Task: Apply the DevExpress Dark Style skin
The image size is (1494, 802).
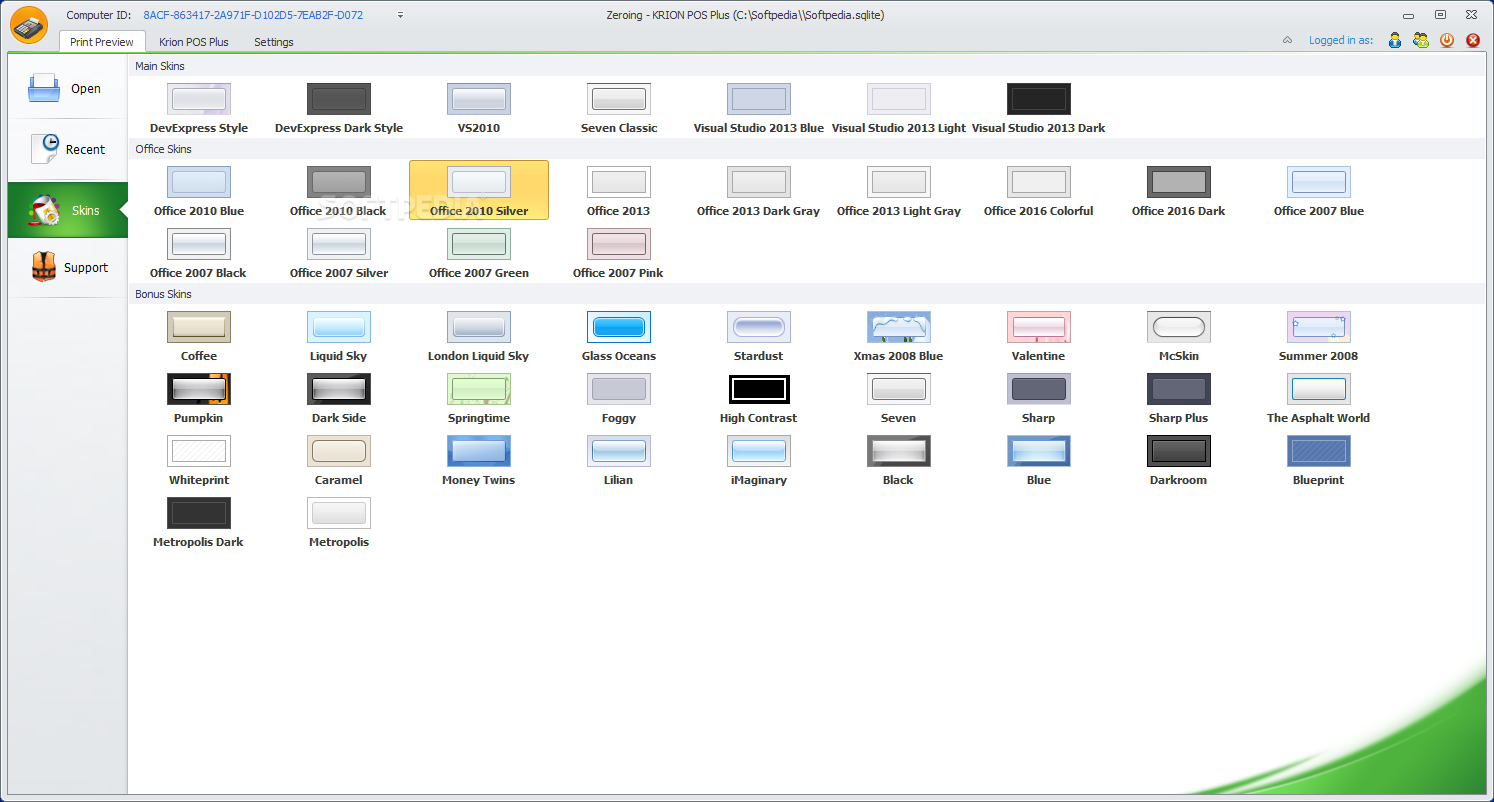Action: pos(339,108)
